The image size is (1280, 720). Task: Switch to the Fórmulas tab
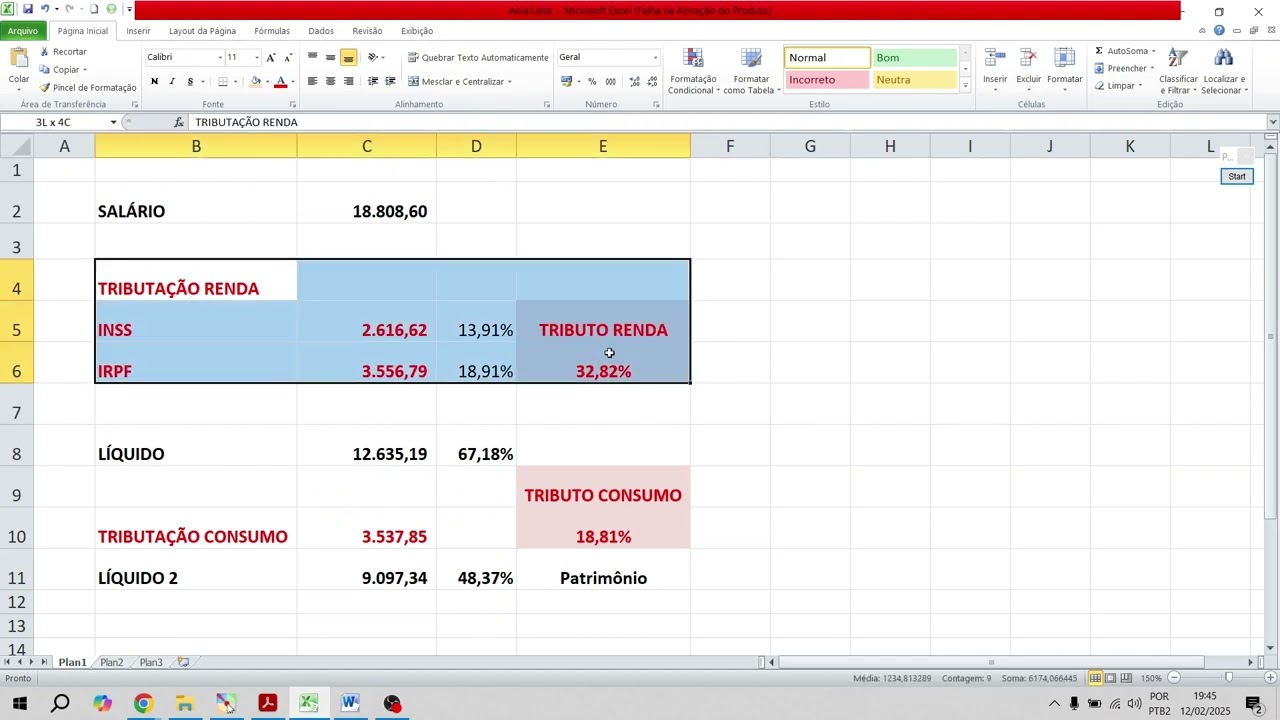(x=272, y=31)
